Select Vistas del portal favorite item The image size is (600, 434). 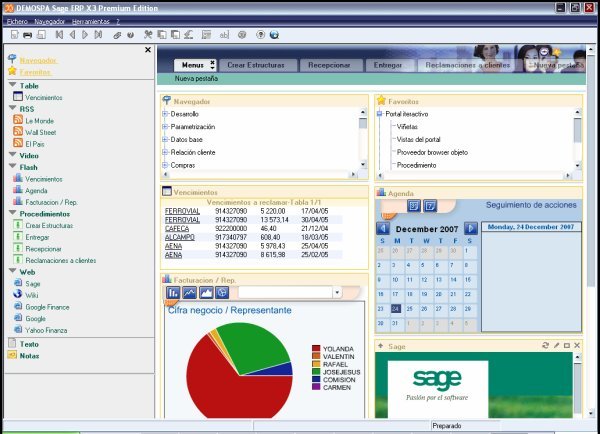pos(418,140)
